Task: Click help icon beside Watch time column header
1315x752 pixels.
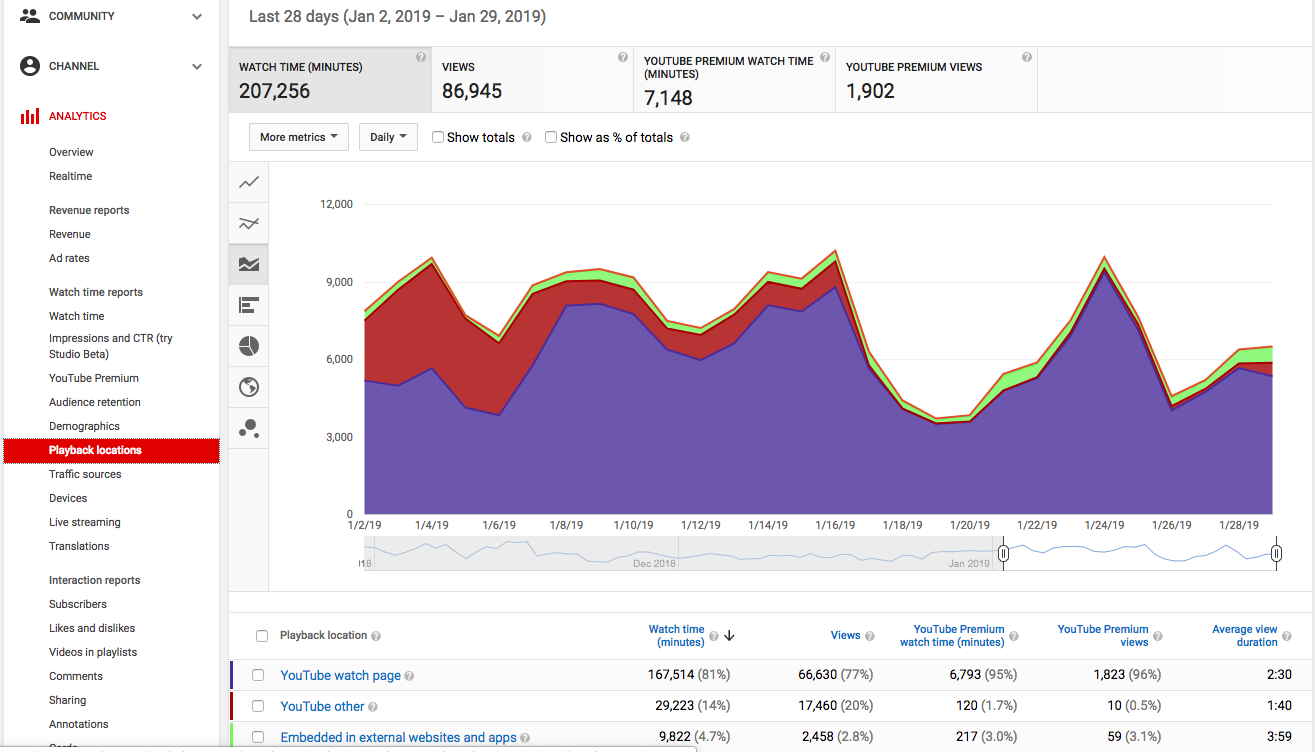Action: click(x=714, y=636)
